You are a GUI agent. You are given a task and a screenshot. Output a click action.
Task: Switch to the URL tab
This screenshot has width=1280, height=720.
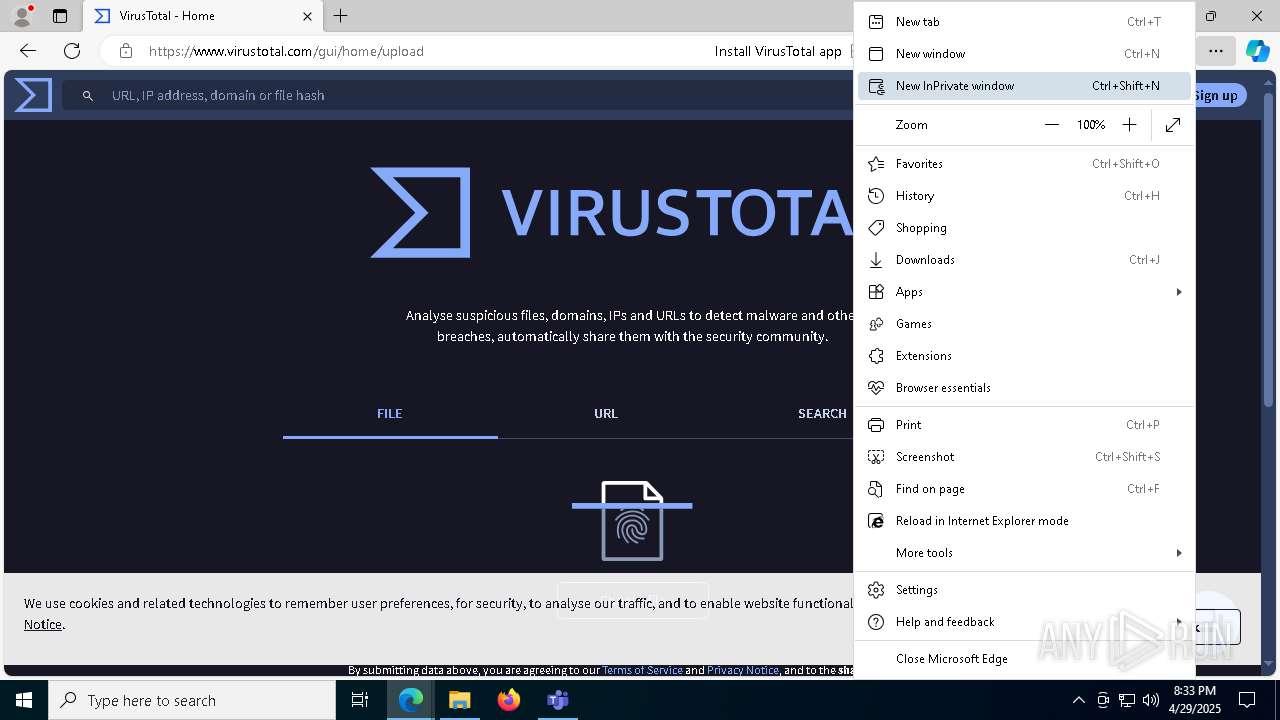pyautogui.click(x=606, y=414)
